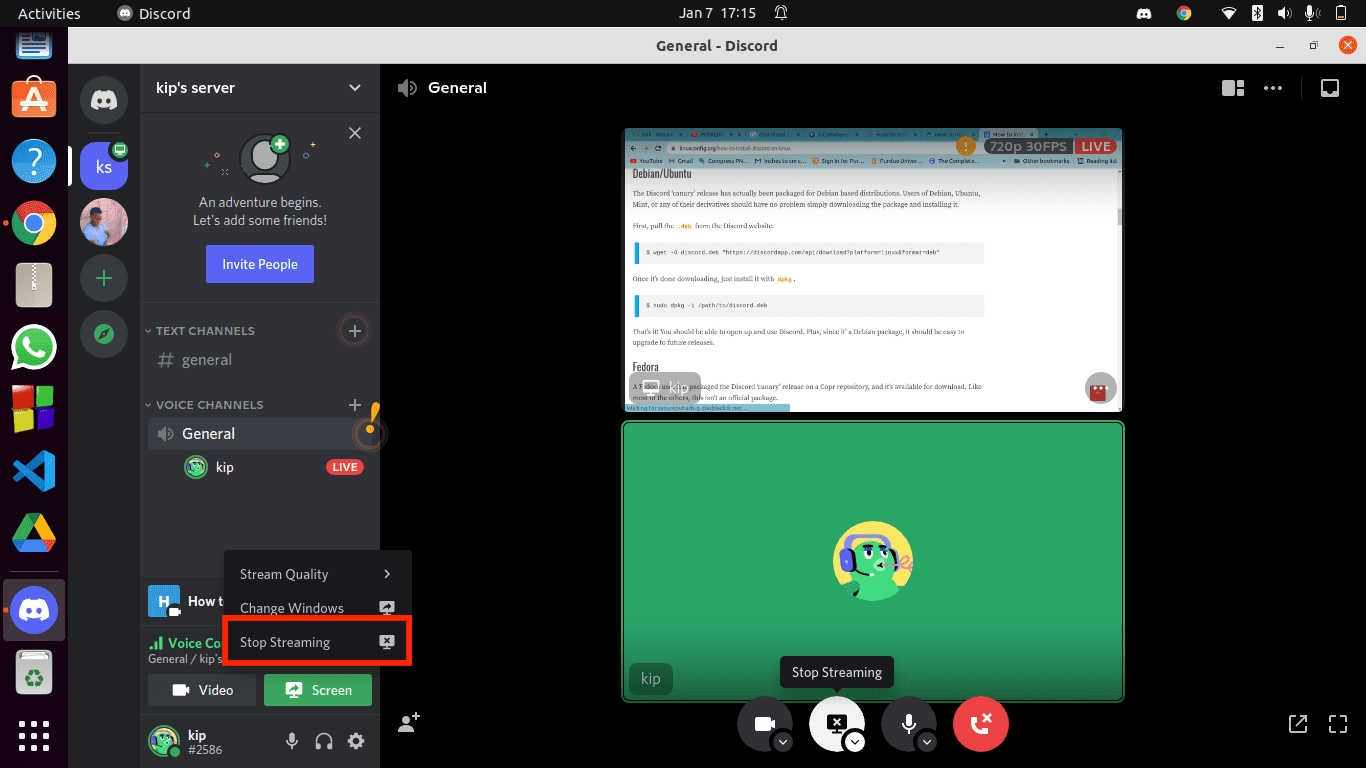The image size is (1366, 768).
Task: Click invite user icon bottom left
Action: tap(408, 723)
